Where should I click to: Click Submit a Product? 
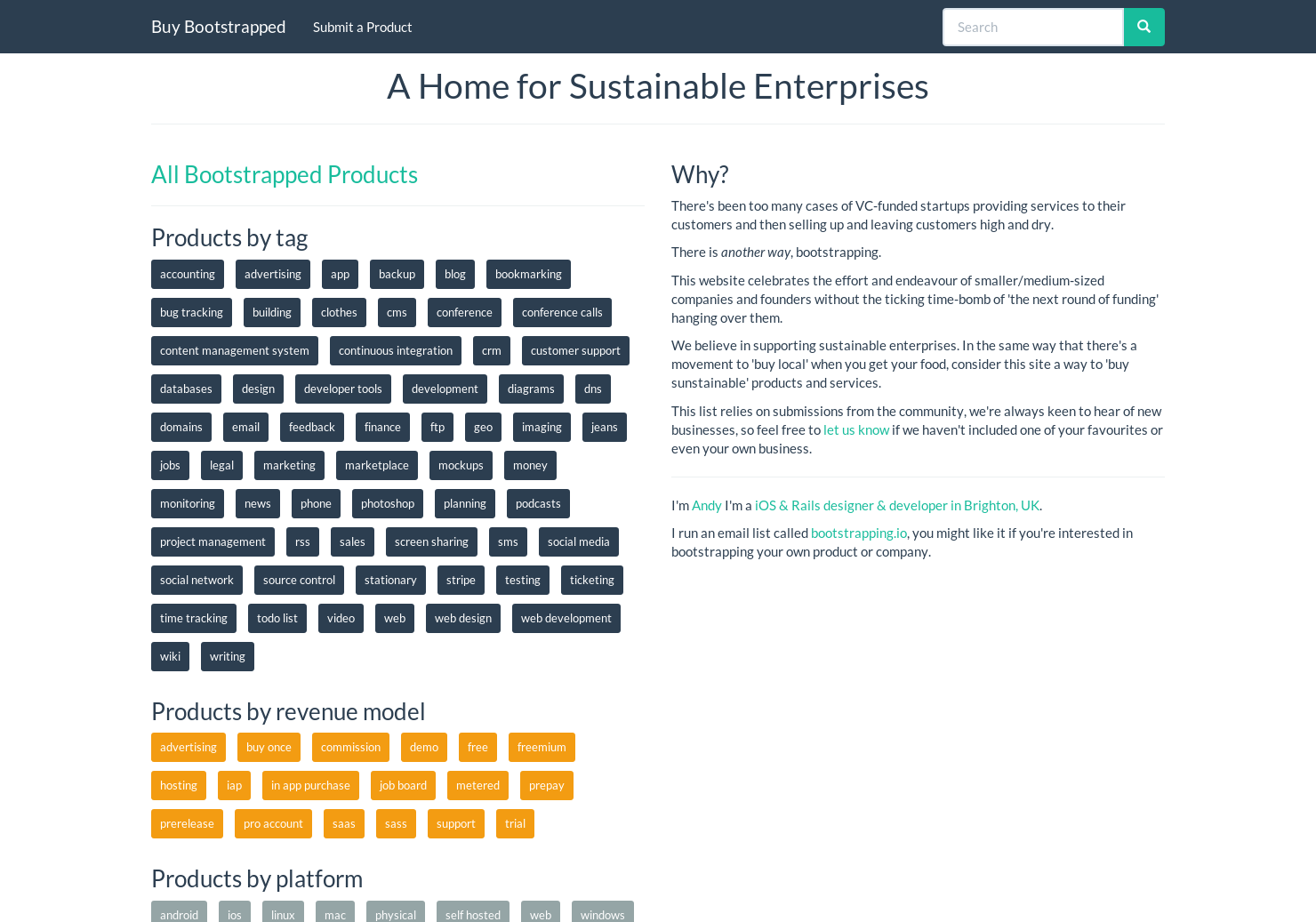[362, 27]
